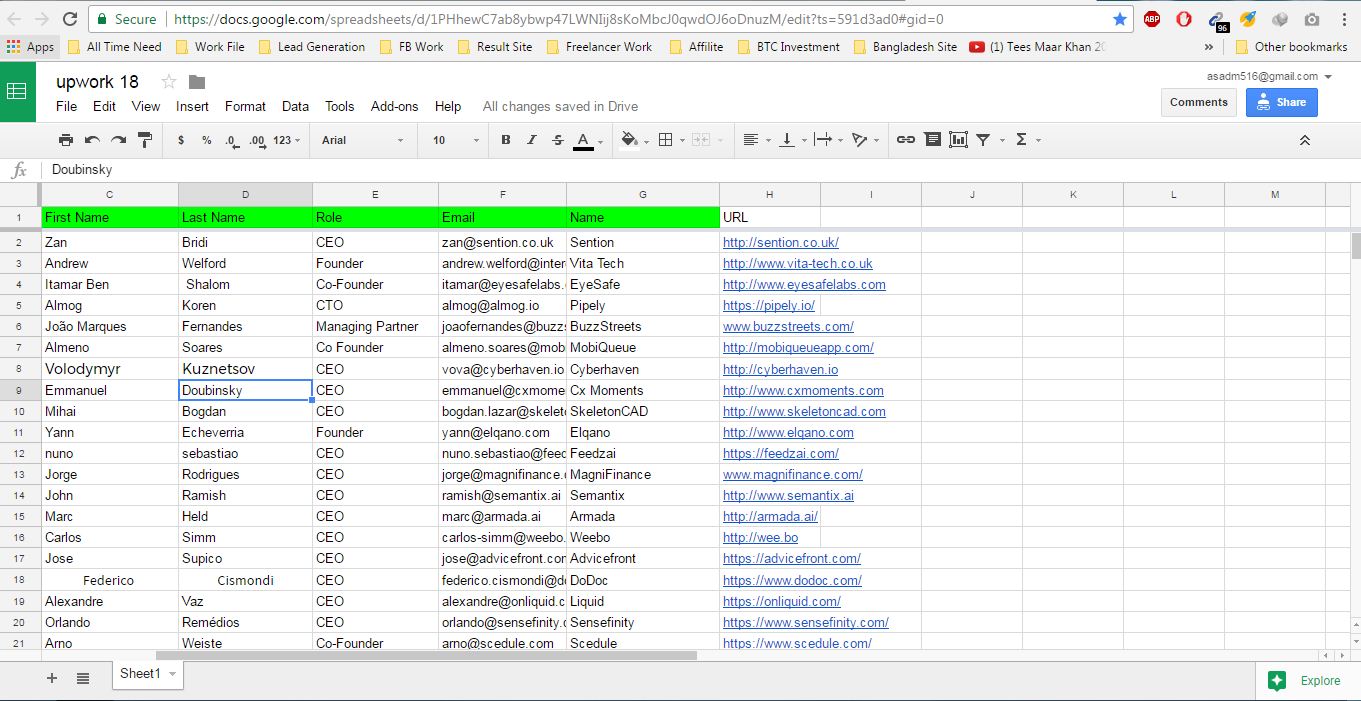Open the fill color picker
The height and width of the screenshot is (701, 1361).
pyautogui.click(x=635, y=140)
